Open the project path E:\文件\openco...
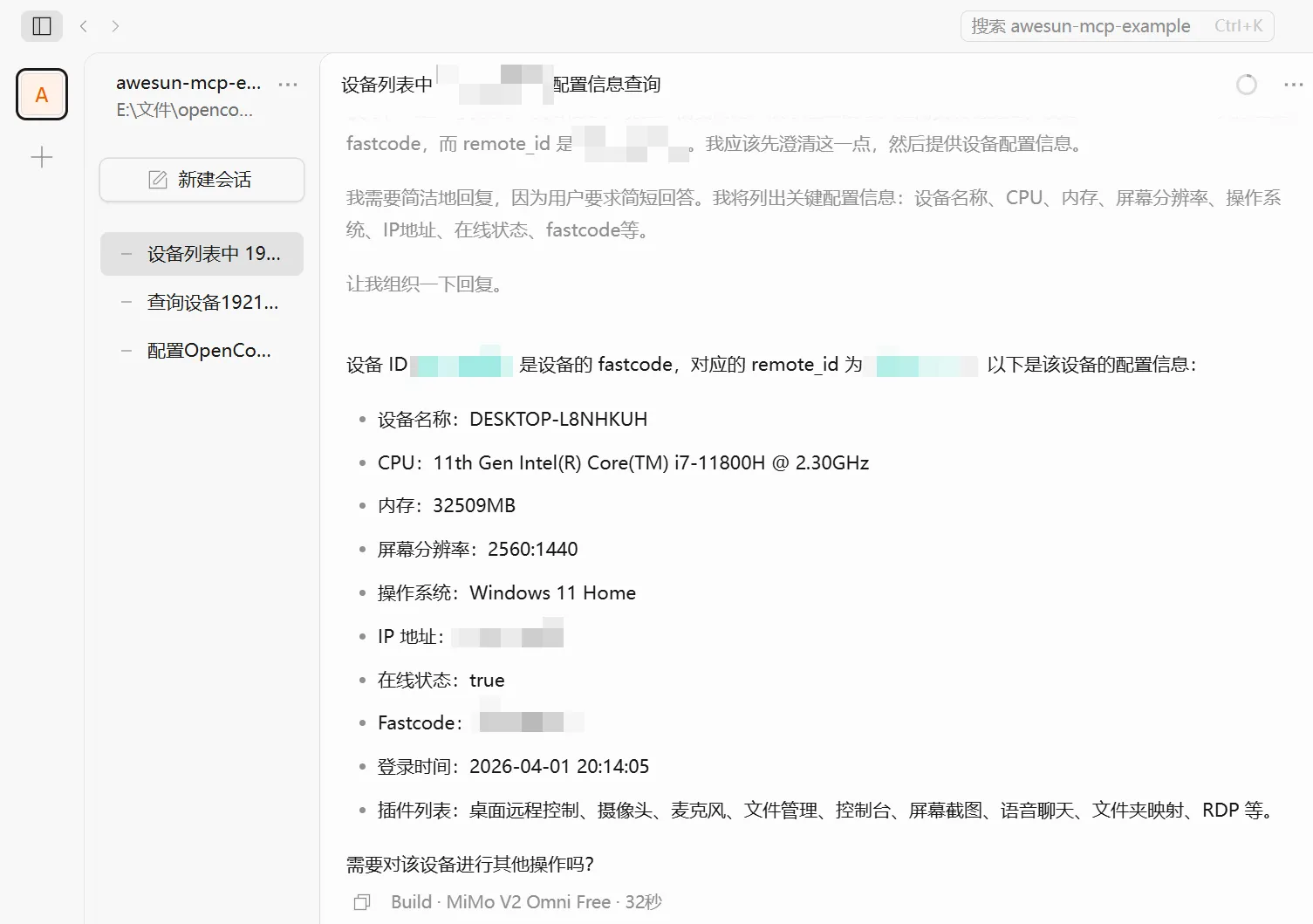 184,110
